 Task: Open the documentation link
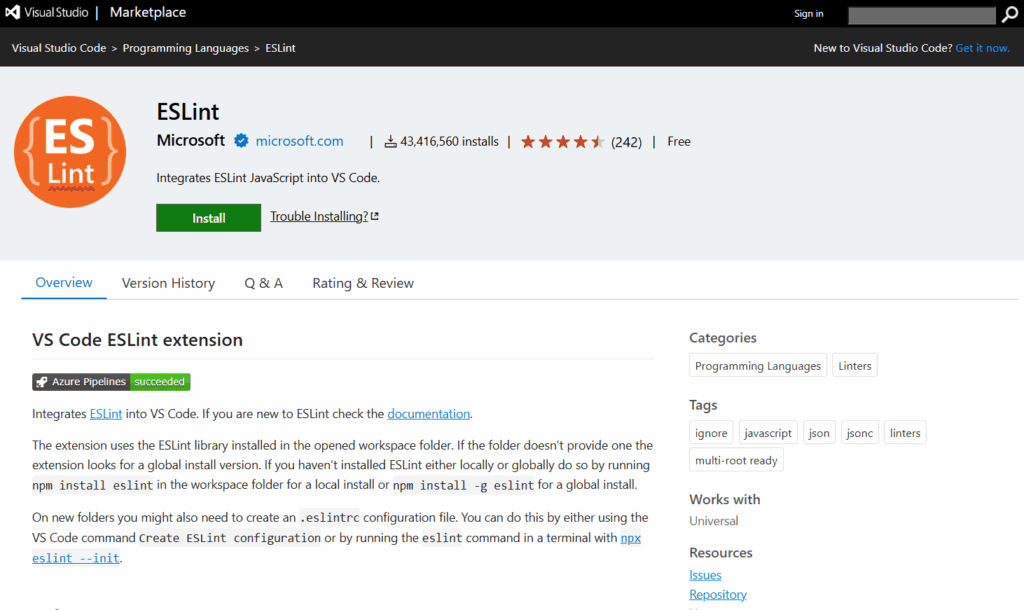tap(428, 413)
